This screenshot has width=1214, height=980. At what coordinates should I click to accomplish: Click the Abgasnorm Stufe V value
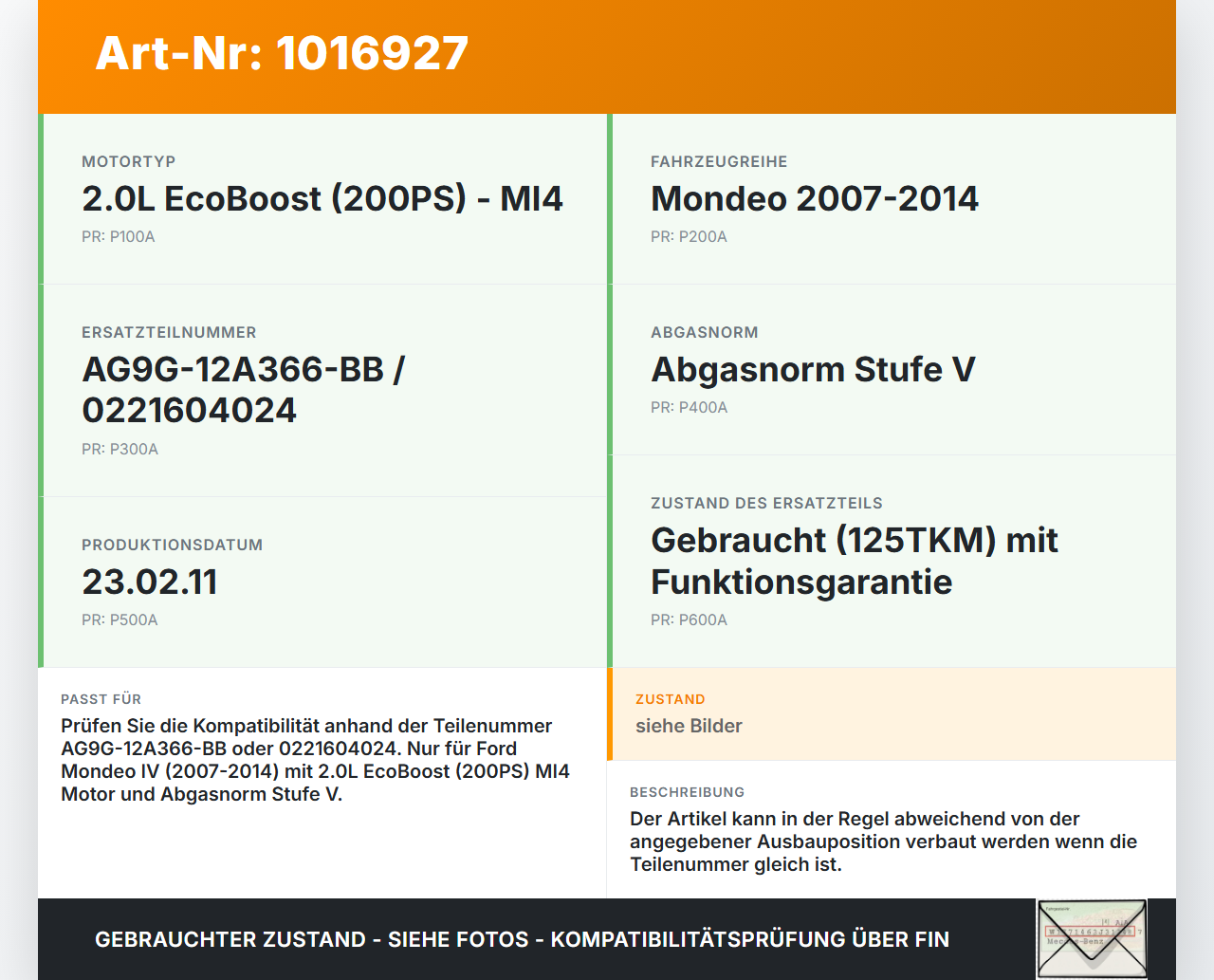coord(813,369)
